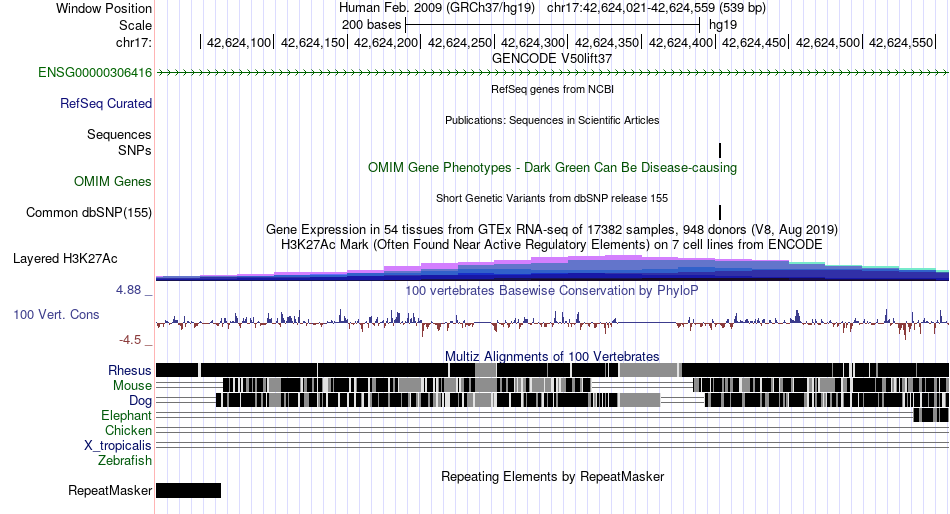Click the Scale label
Screen dimensions: 950x514
(x=135, y=25)
